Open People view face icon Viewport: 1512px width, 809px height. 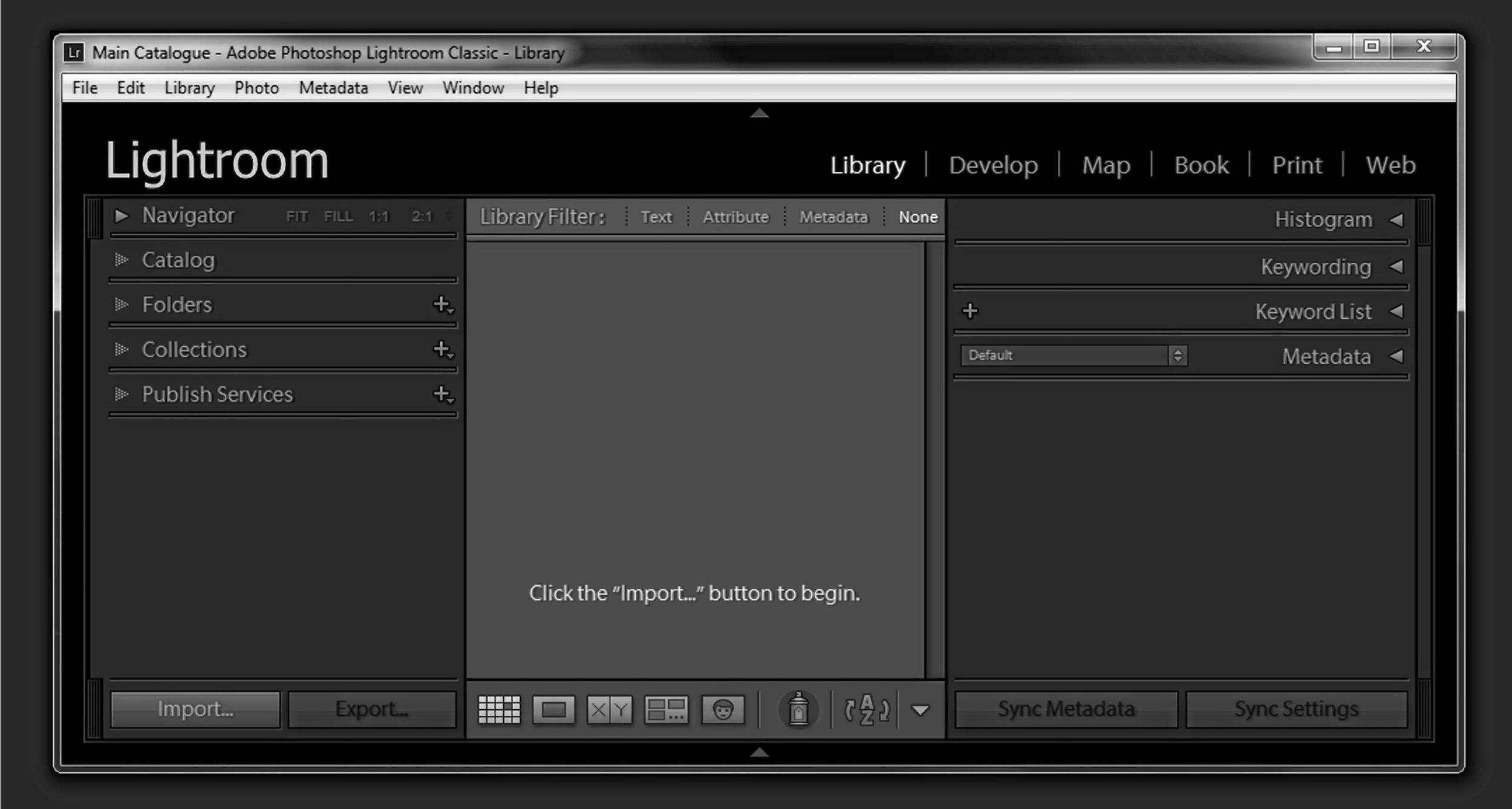pyautogui.click(x=723, y=709)
